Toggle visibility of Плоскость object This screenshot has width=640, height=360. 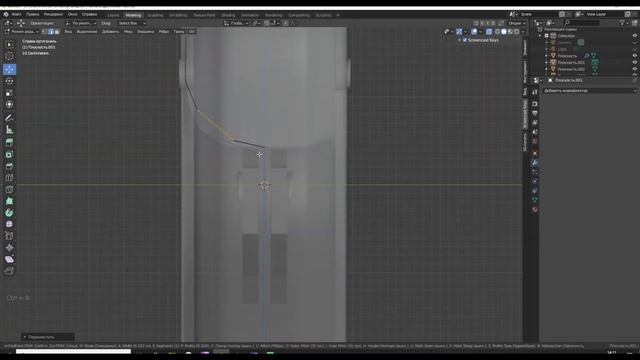634,56
